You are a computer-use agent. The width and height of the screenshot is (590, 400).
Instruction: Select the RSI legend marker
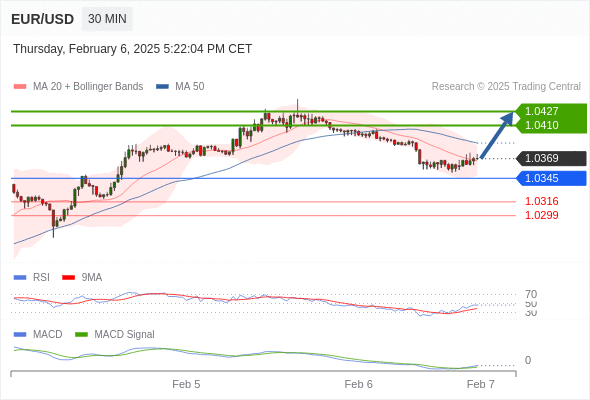tap(20, 278)
